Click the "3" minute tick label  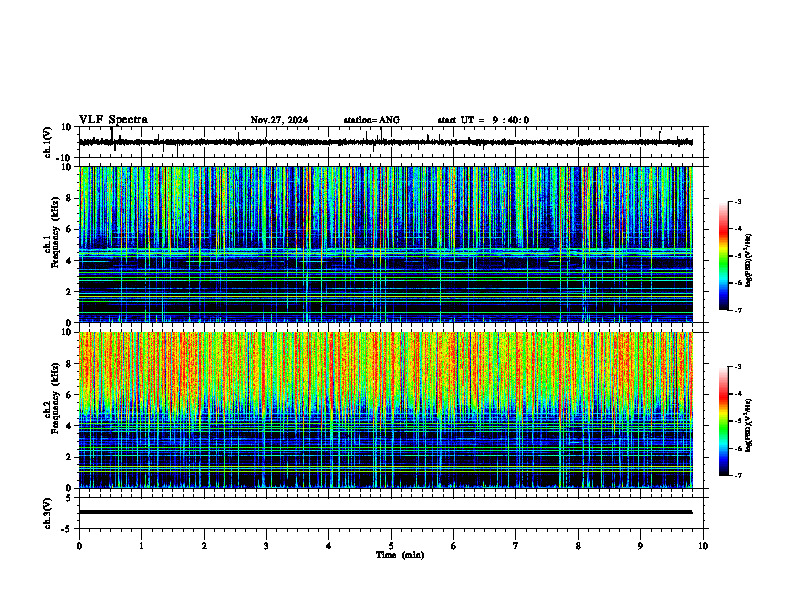(266, 546)
